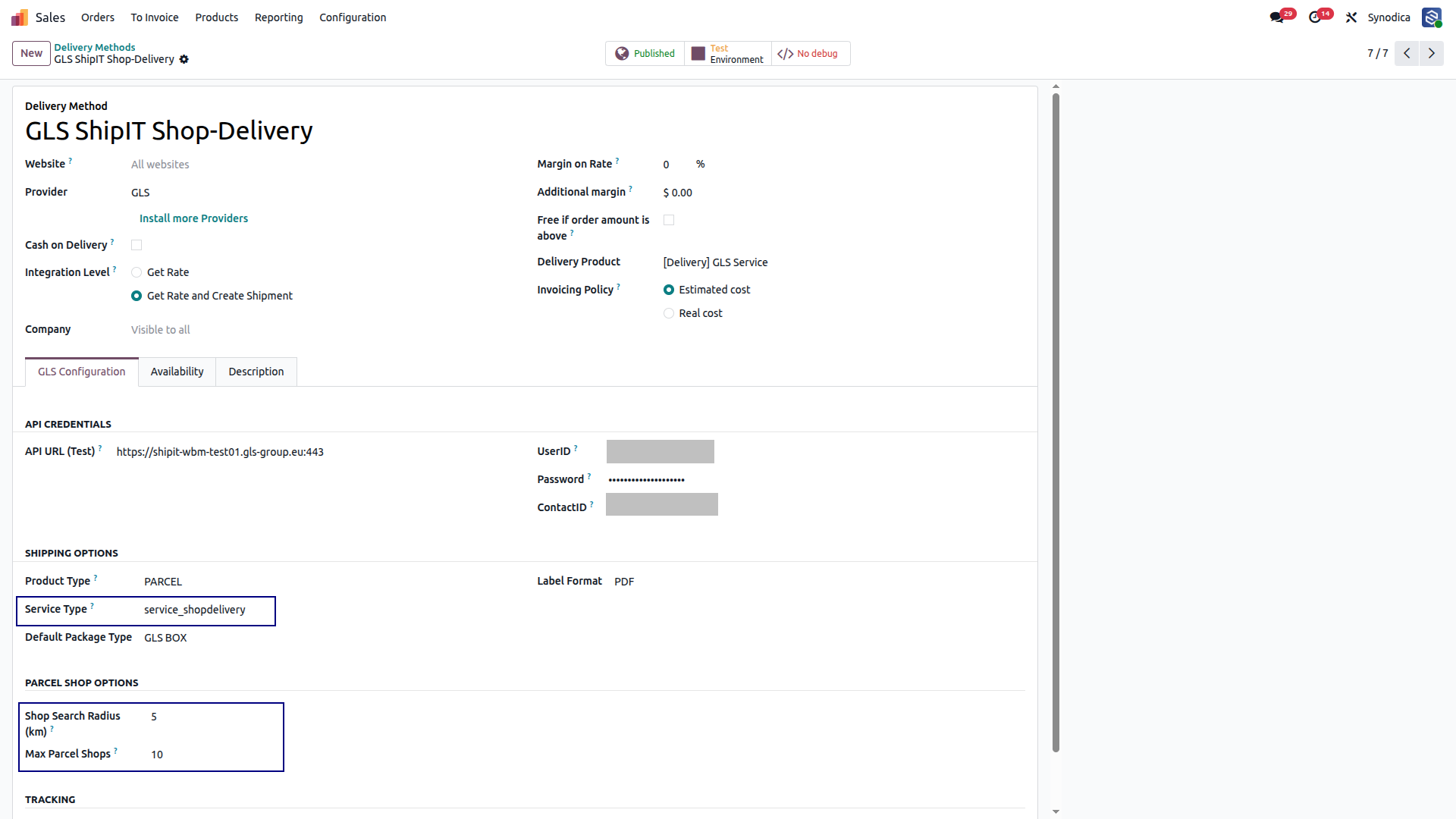Open the Configuration menu
The image size is (1456, 819).
353,17
